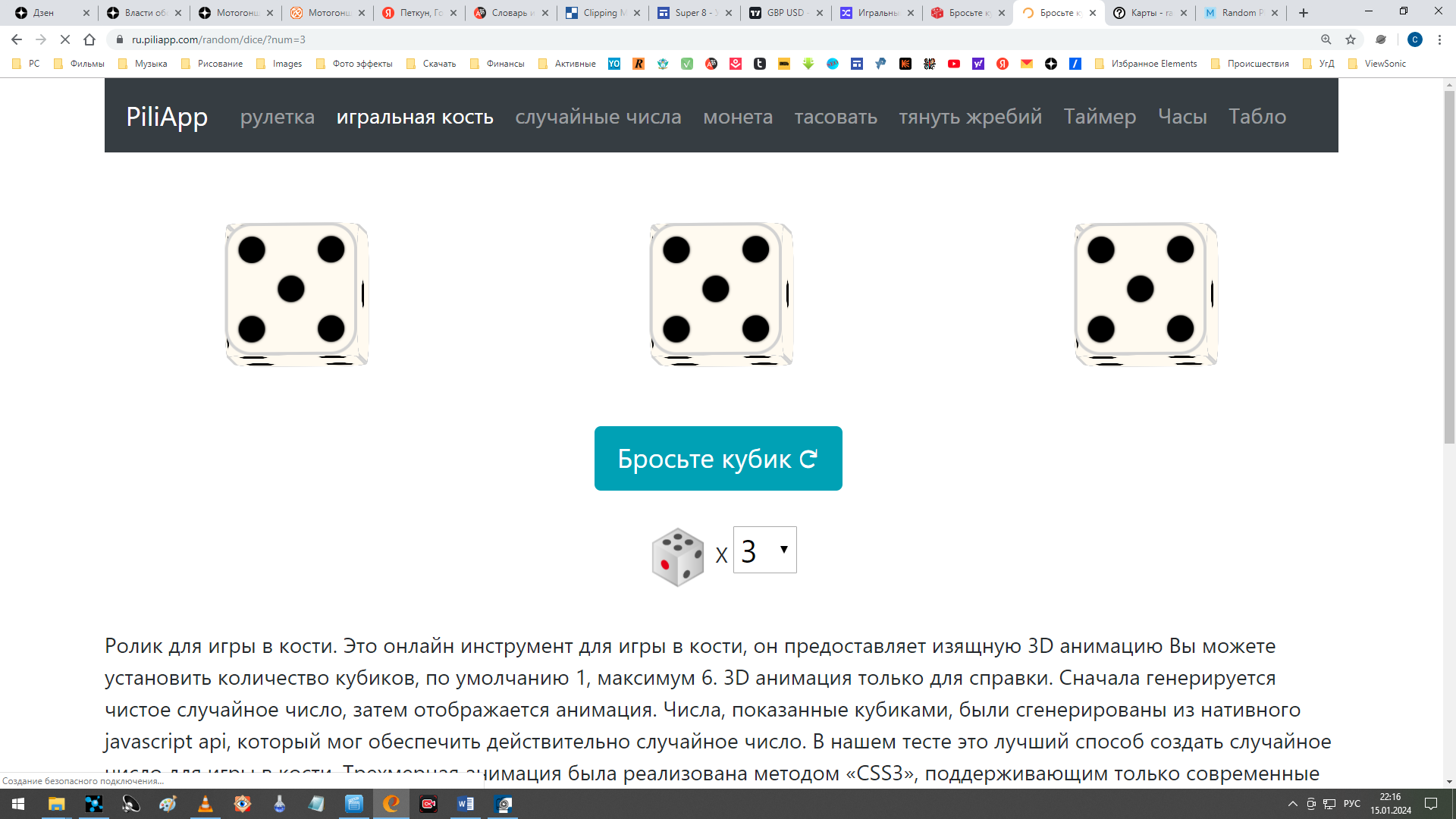Open the YouTube bookmark icon

(x=954, y=64)
